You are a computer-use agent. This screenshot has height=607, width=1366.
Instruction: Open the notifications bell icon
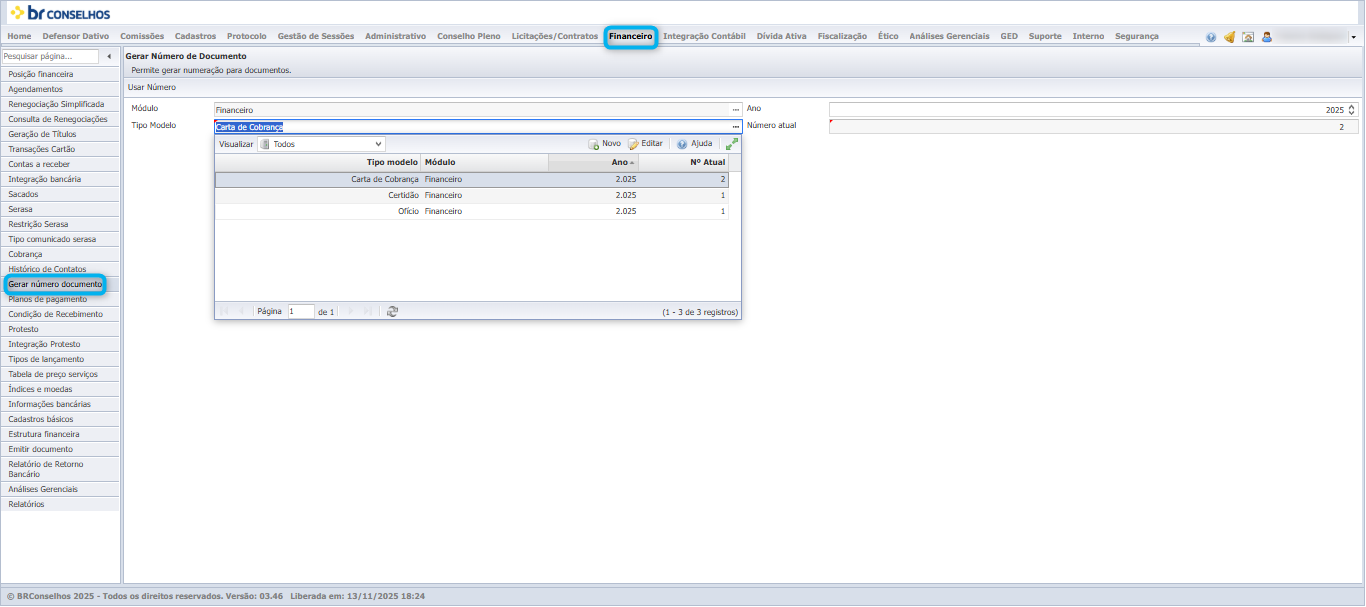(x=1229, y=37)
